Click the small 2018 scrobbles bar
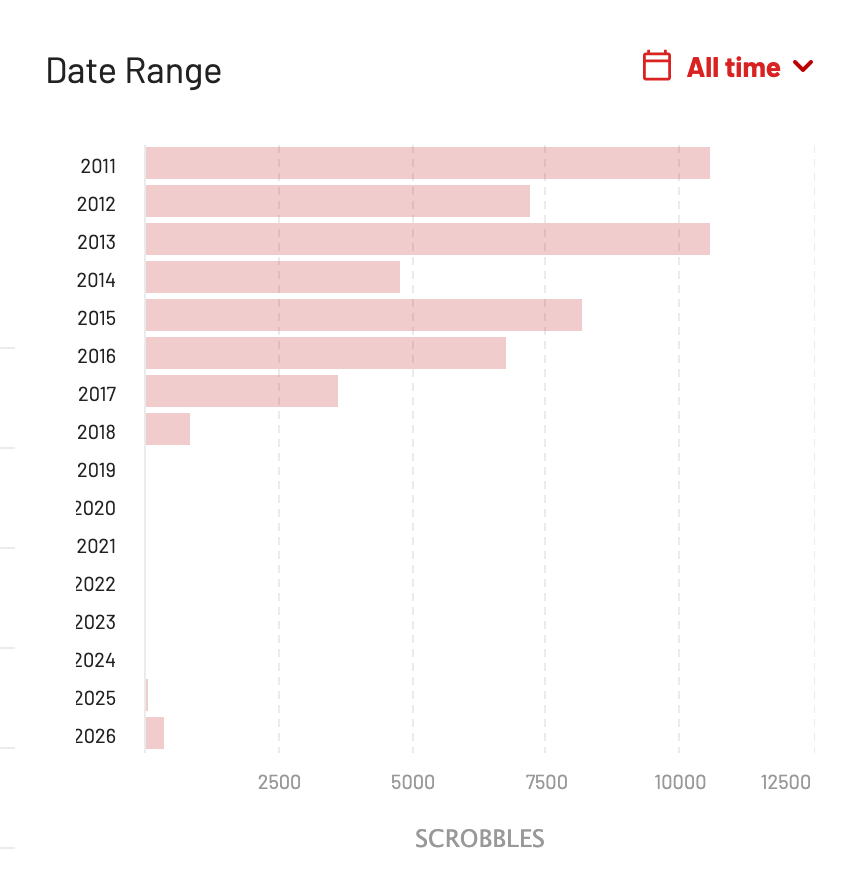Image resolution: width=844 pixels, height=878 pixels. point(167,429)
